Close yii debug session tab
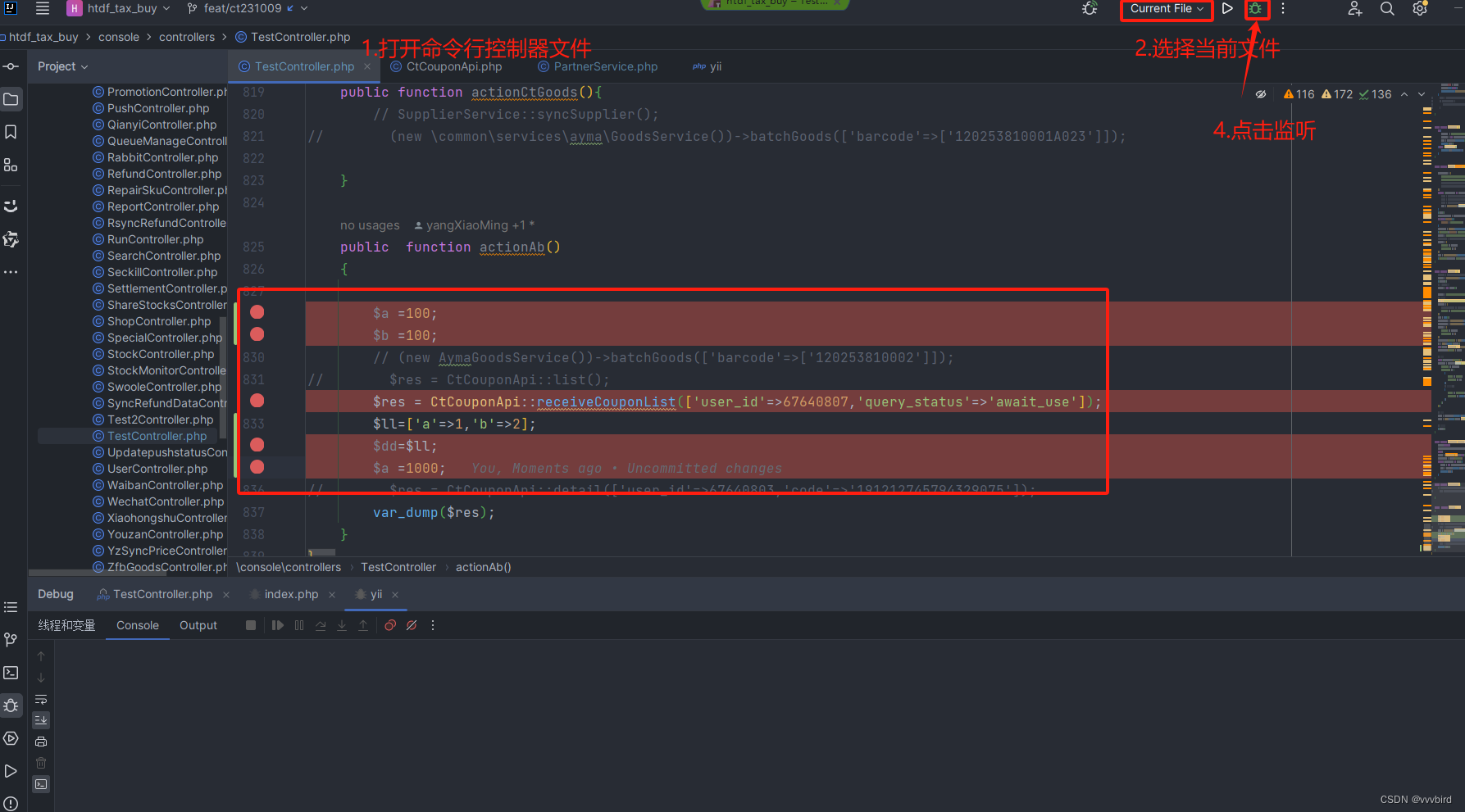Image resolution: width=1465 pixels, height=812 pixels. (395, 595)
